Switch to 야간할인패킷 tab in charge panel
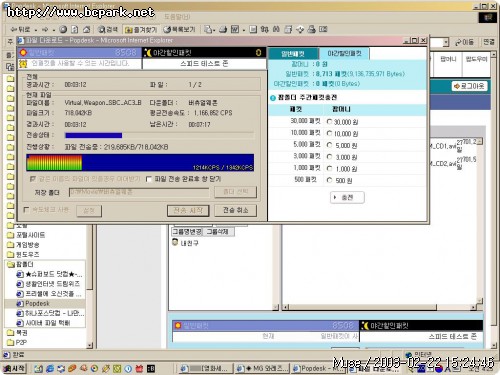Viewport: 500px width, 375px height. pos(344,53)
